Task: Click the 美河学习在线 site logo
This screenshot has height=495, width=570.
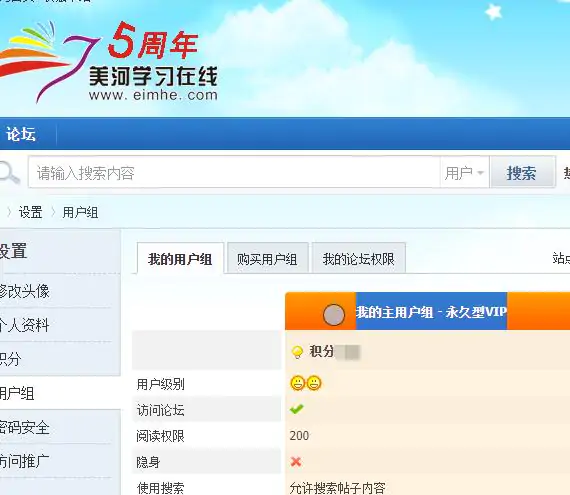Action: 109,62
